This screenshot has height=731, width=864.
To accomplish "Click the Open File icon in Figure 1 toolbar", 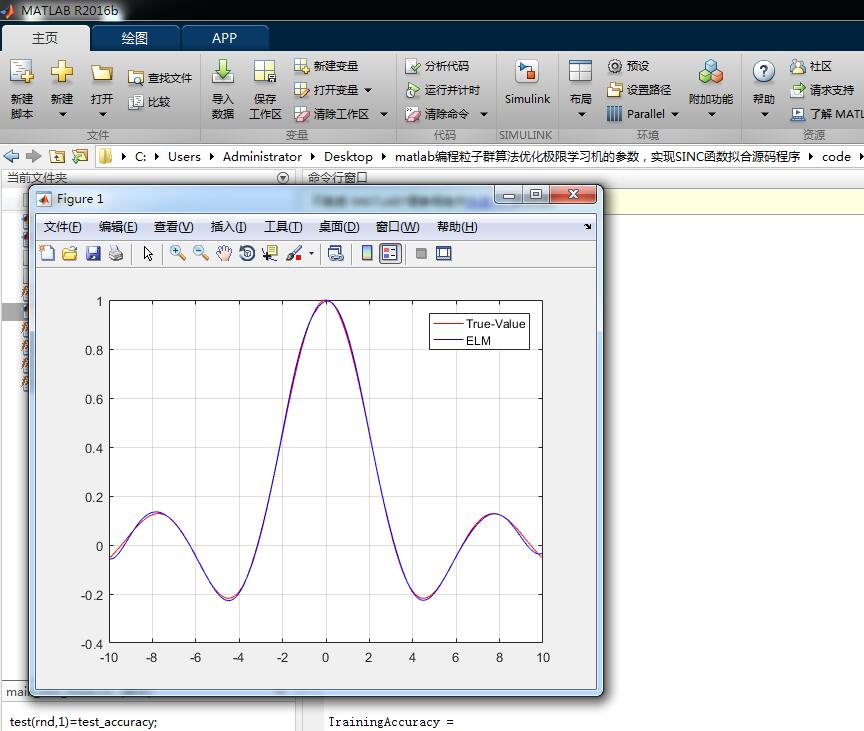I will (70, 253).
